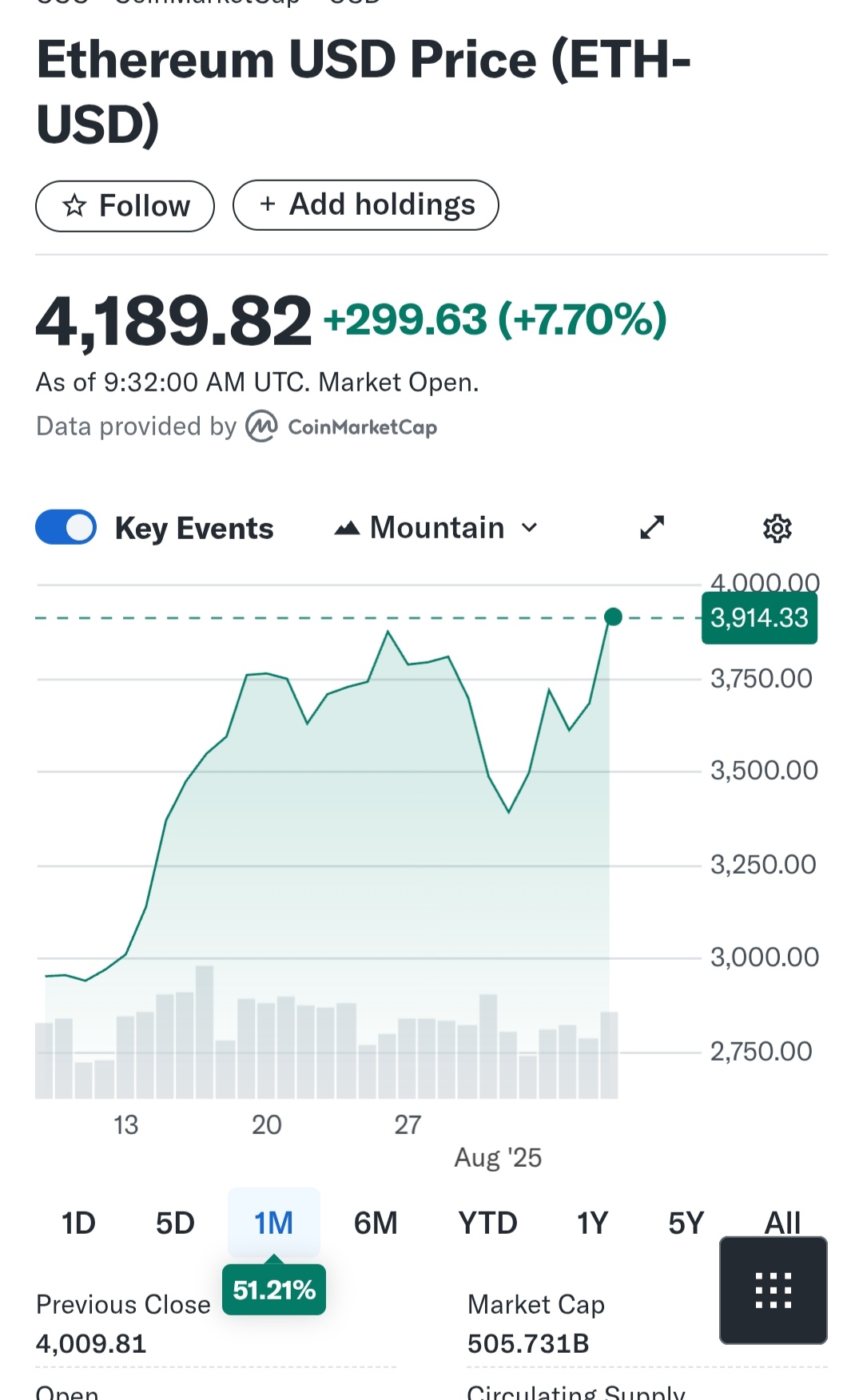Viewport: 863px width, 1400px height.
Task: Click the Market Cap label
Action: tap(536, 1304)
